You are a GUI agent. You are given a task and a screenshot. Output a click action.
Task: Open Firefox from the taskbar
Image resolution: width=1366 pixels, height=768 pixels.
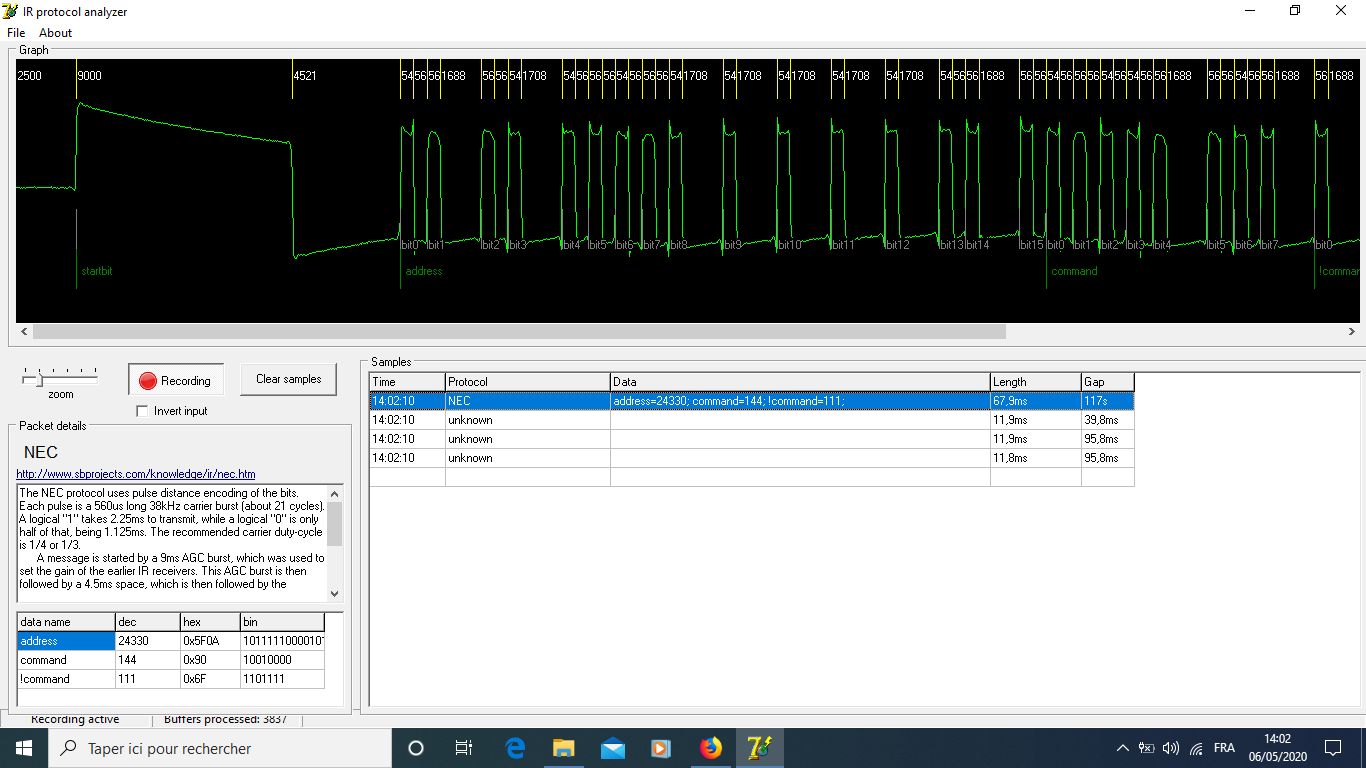[x=711, y=748]
